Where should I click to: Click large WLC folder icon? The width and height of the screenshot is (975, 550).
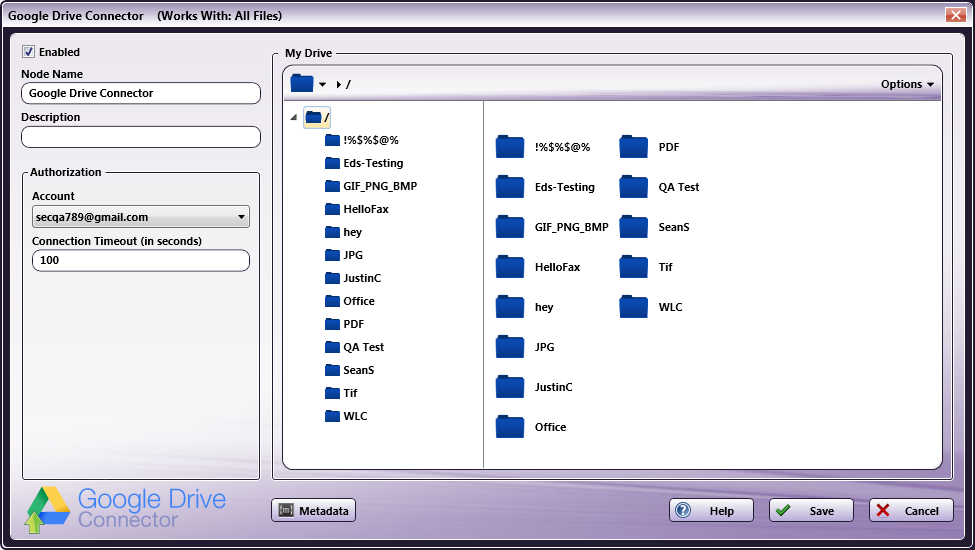point(634,306)
